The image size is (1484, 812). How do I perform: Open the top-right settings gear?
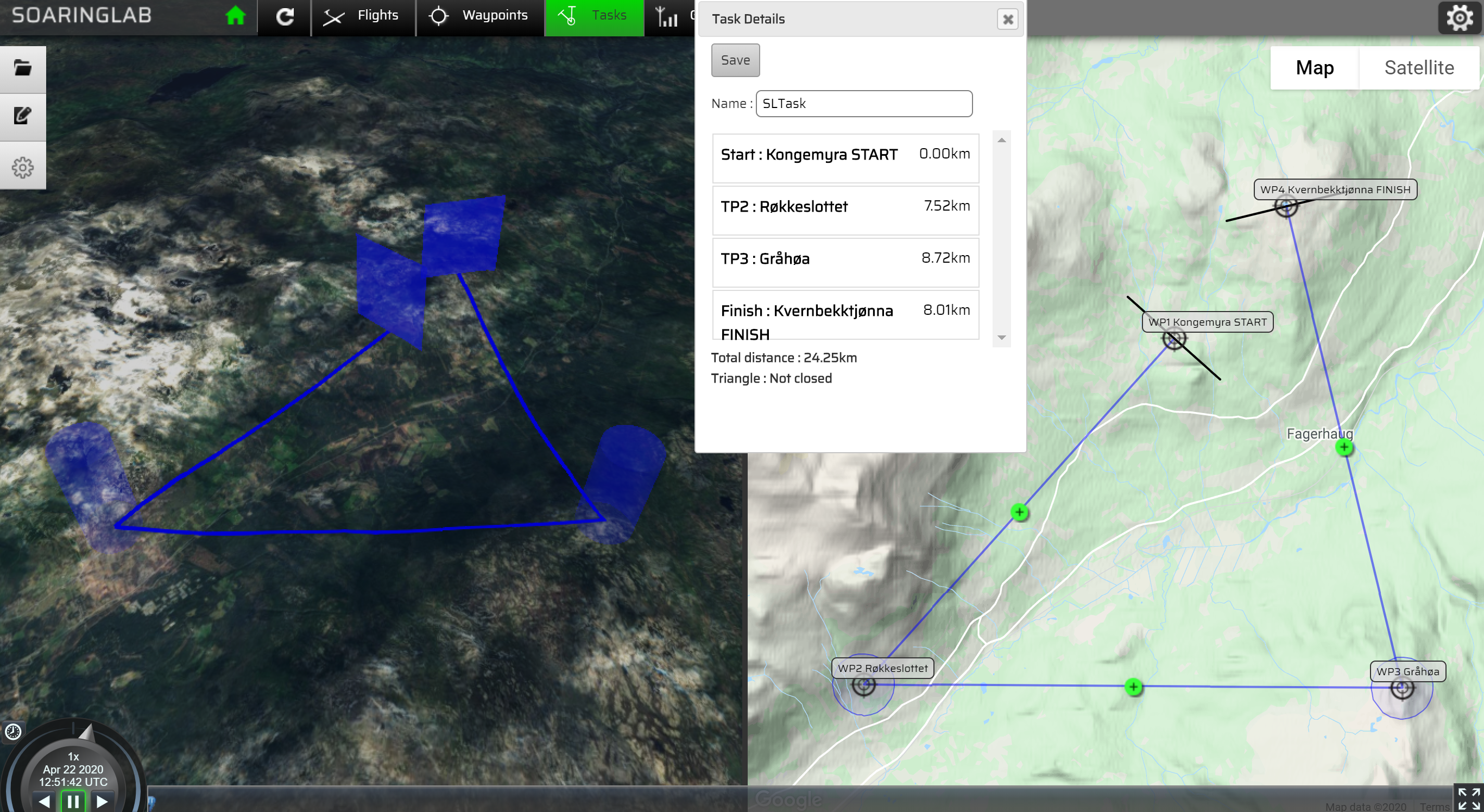pyautogui.click(x=1460, y=18)
